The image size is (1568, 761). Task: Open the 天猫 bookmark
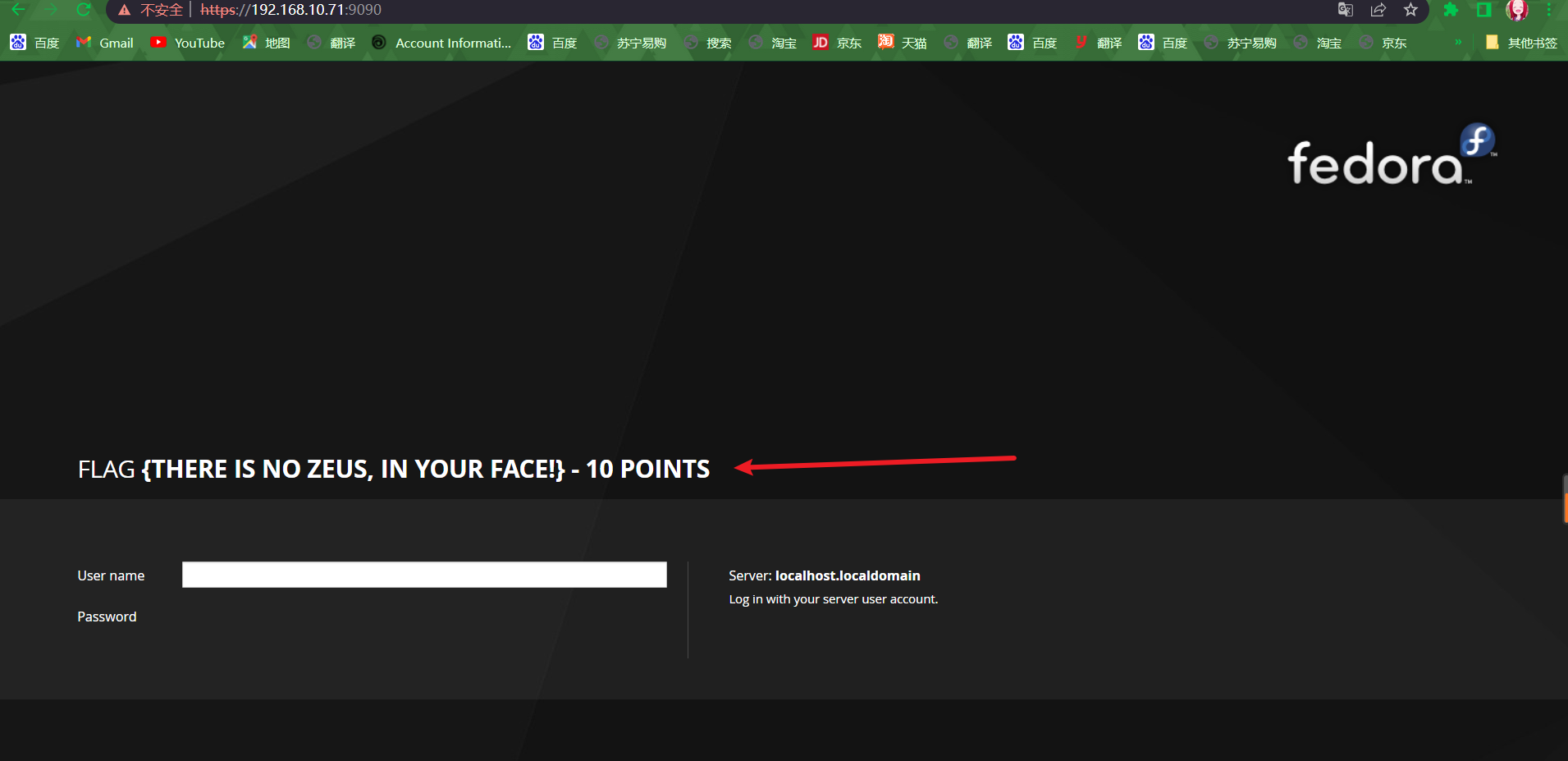903,43
